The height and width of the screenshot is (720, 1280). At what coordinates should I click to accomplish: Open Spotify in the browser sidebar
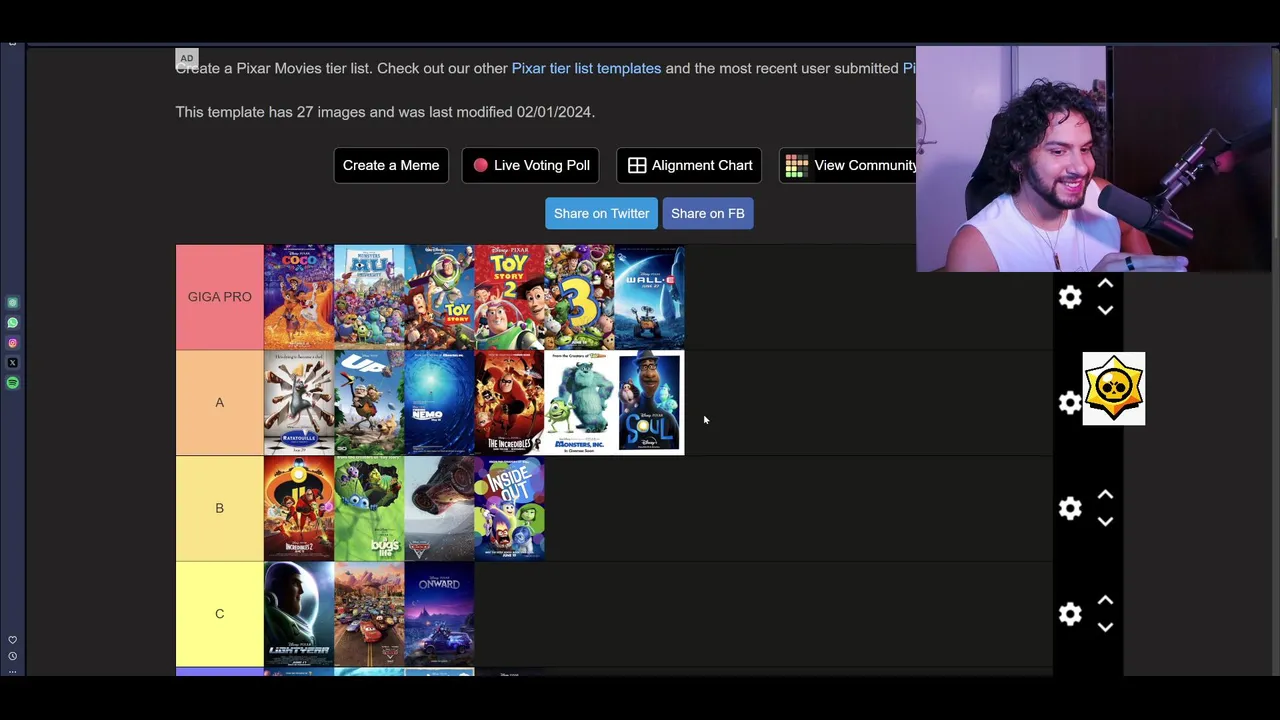(12, 383)
